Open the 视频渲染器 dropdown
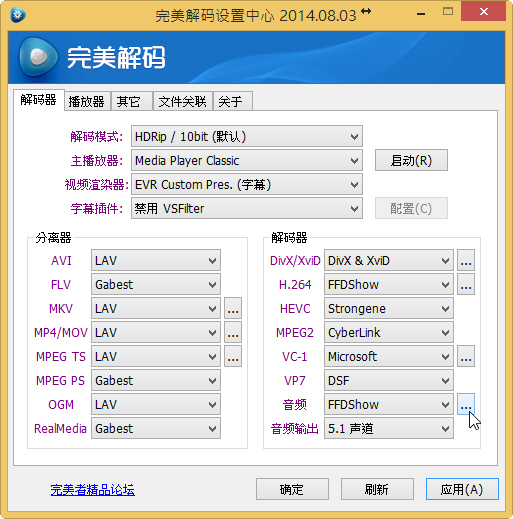 pos(247,185)
